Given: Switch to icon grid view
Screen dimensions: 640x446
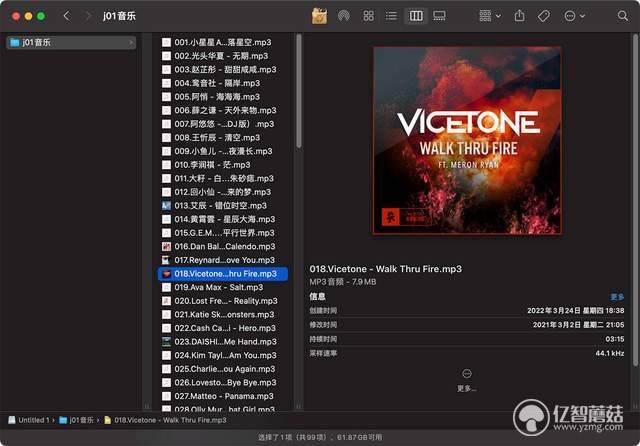Looking at the screenshot, I should tap(369, 16).
